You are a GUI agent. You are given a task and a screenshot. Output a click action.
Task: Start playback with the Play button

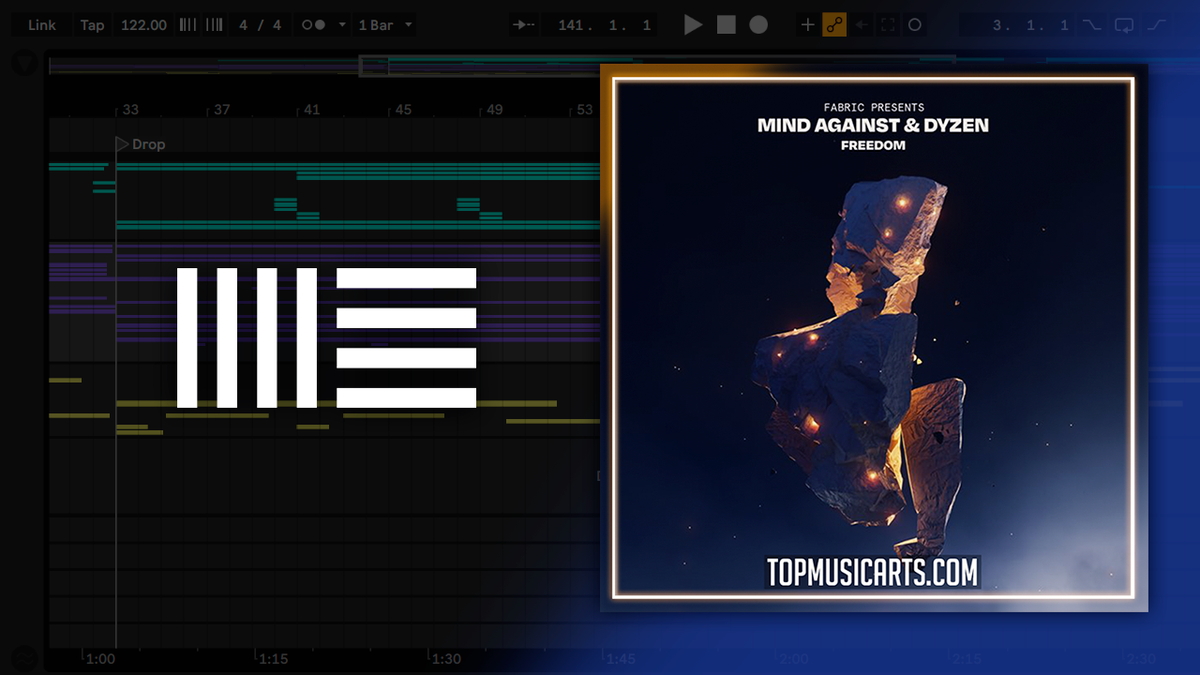[693, 25]
